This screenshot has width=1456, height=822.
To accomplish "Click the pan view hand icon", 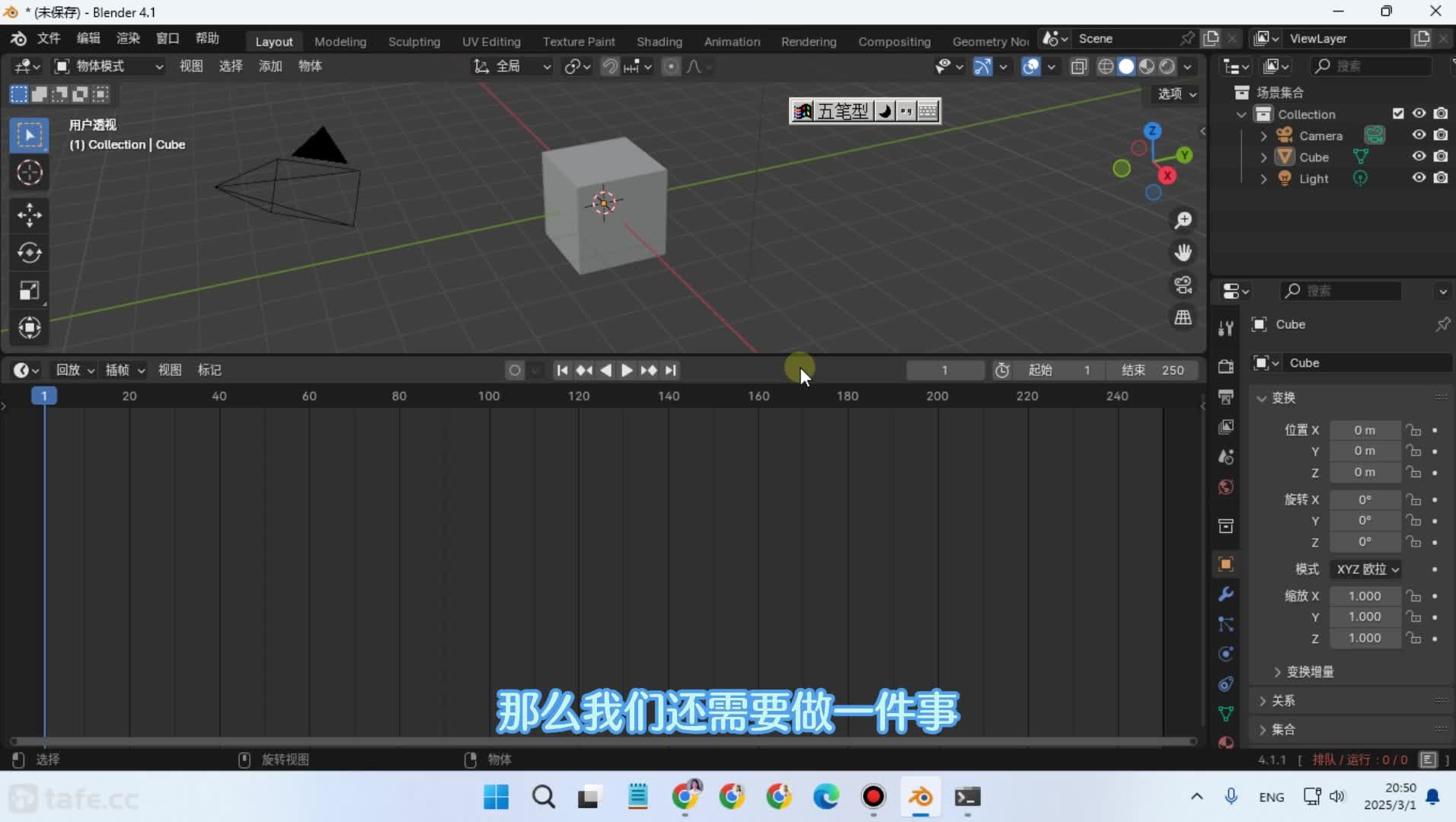I will [1183, 252].
